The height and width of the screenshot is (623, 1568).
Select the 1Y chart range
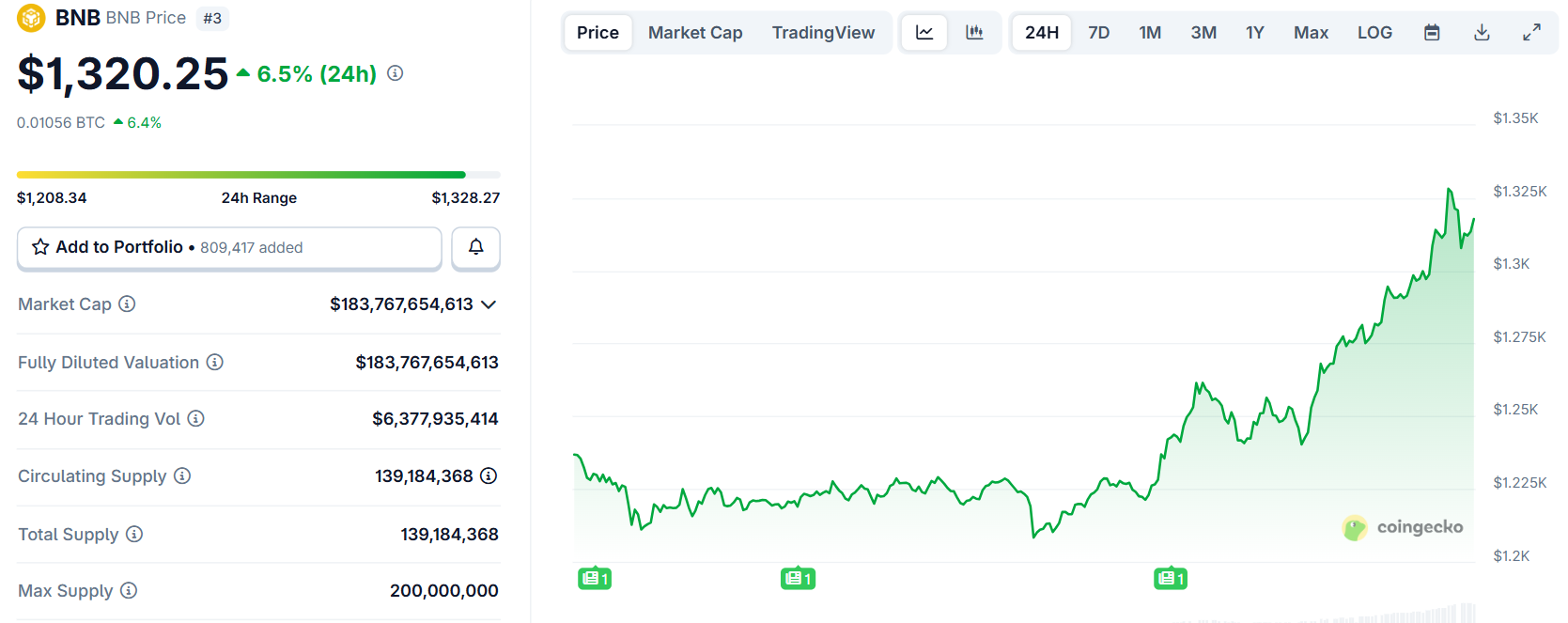click(x=1254, y=33)
